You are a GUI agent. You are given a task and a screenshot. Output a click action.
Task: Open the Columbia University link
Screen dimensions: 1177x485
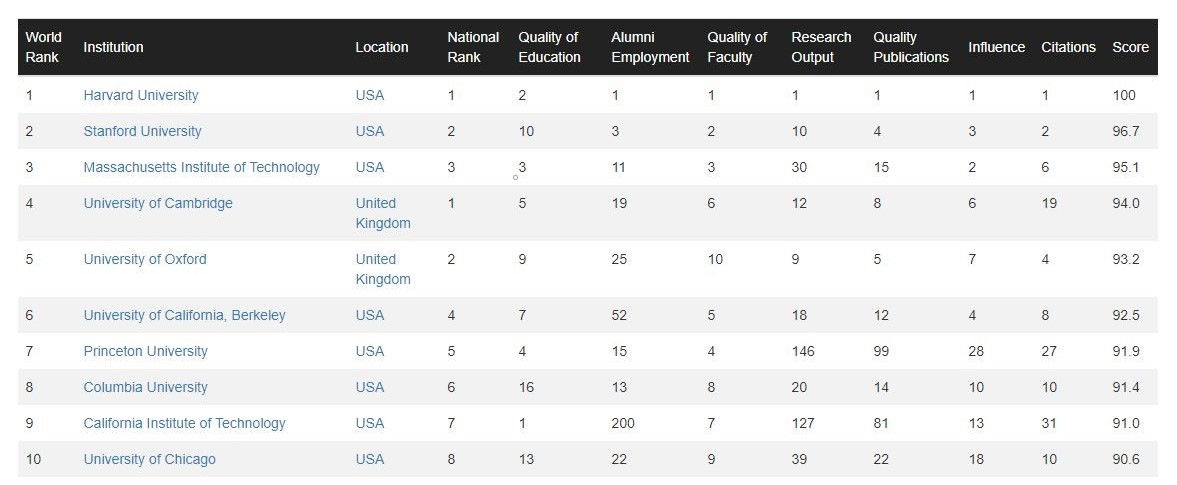point(145,387)
